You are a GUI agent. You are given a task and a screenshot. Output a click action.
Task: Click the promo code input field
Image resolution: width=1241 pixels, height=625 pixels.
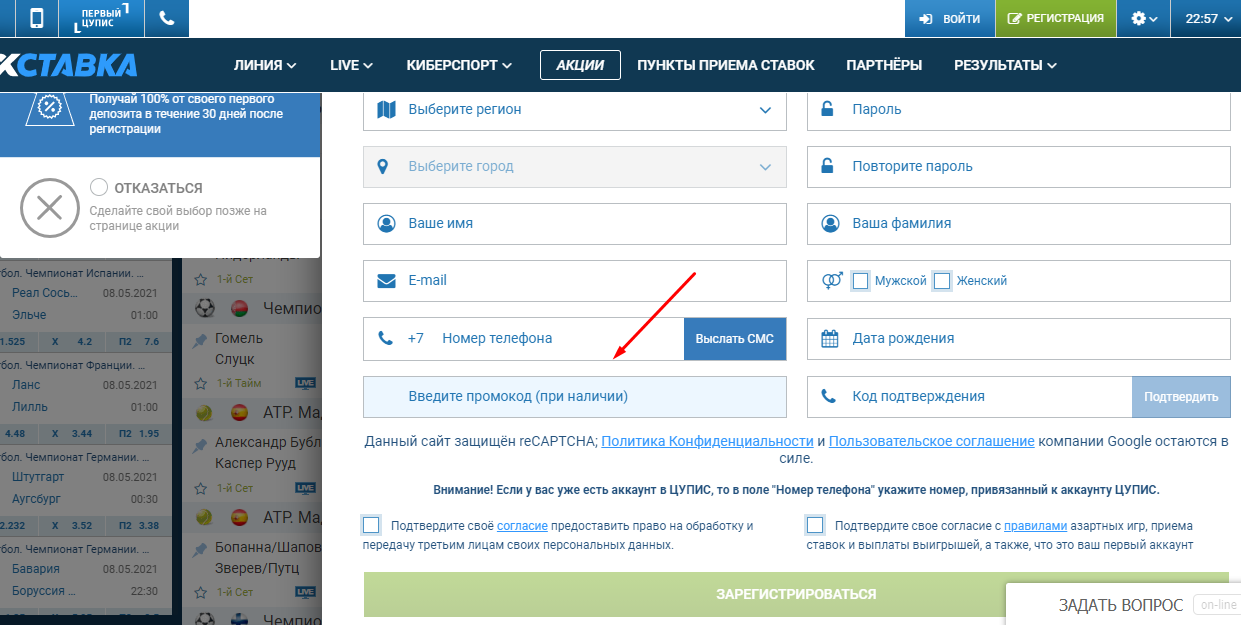[x=574, y=397]
